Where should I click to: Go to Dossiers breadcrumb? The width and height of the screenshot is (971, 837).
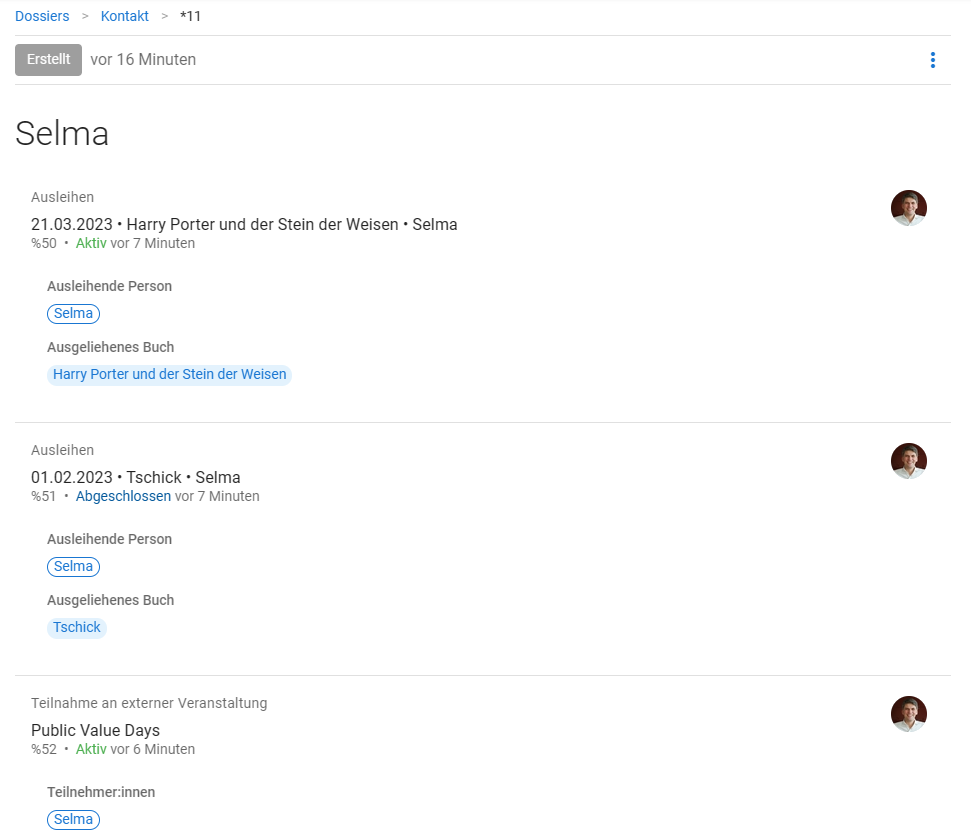click(x=42, y=16)
